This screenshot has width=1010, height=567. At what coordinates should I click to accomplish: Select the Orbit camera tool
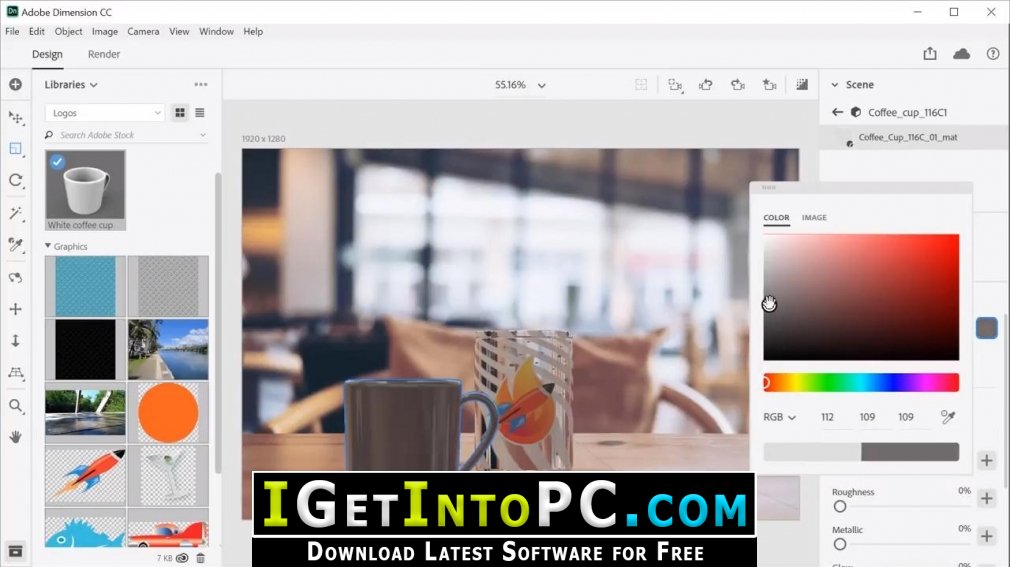[x=15, y=278]
